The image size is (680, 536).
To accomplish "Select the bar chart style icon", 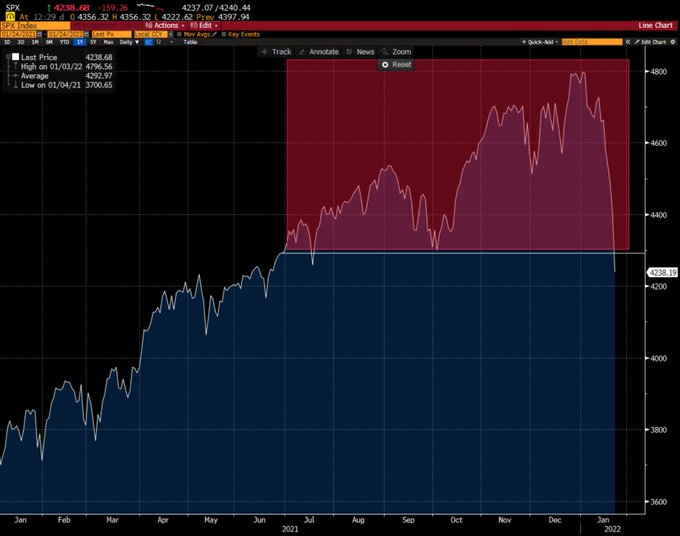I will (159, 42).
